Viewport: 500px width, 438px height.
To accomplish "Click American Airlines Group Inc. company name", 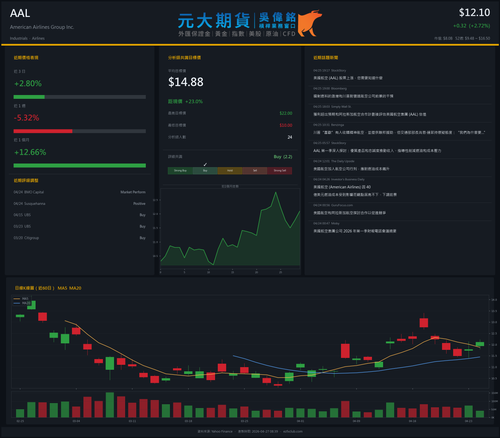I will point(42,27).
